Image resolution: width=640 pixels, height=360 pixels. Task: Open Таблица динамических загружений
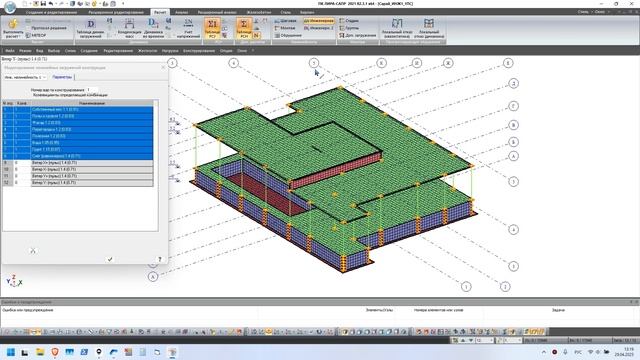[90, 28]
